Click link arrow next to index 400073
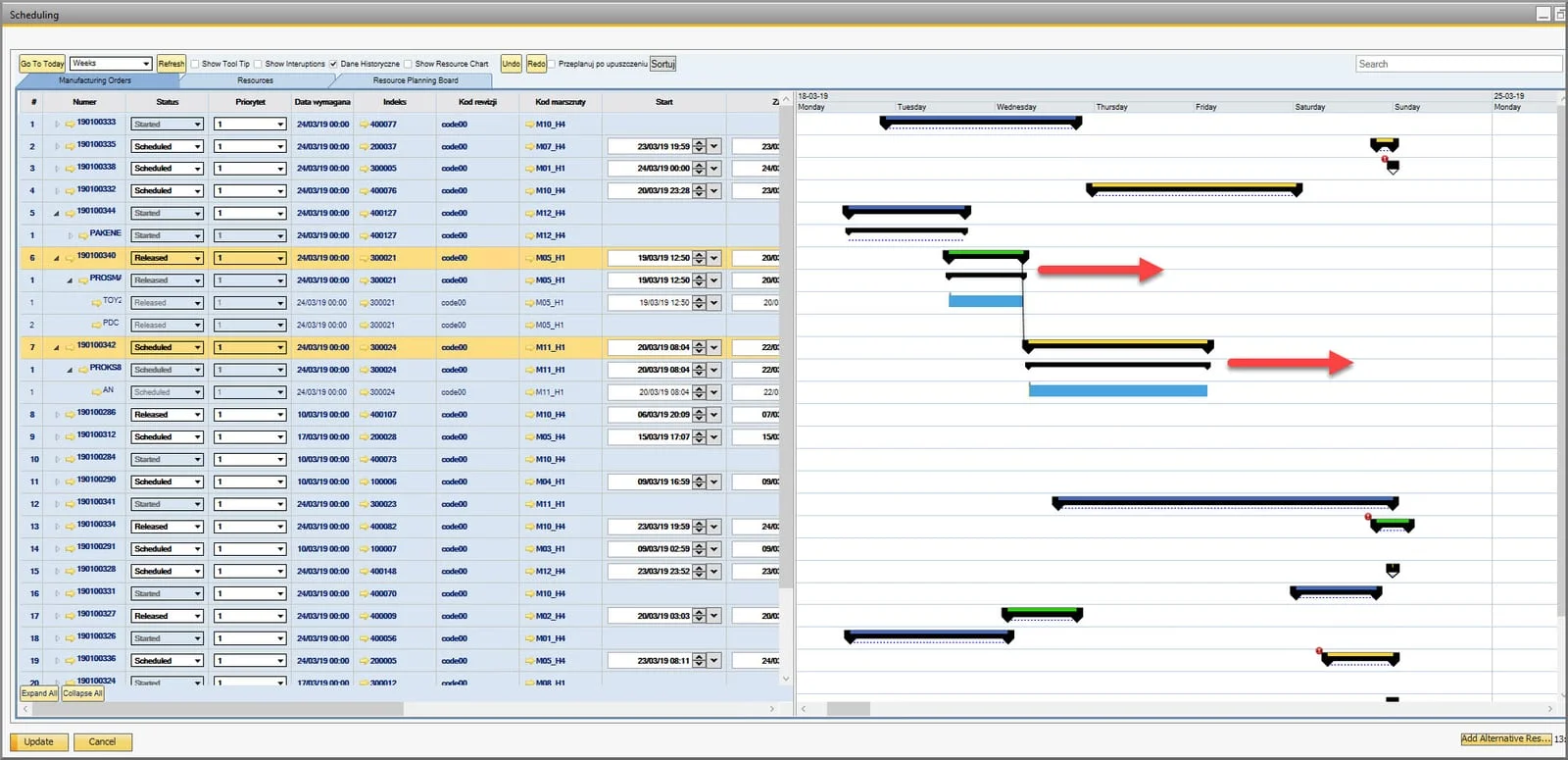Screen dimensions: 1568x760 365,460
